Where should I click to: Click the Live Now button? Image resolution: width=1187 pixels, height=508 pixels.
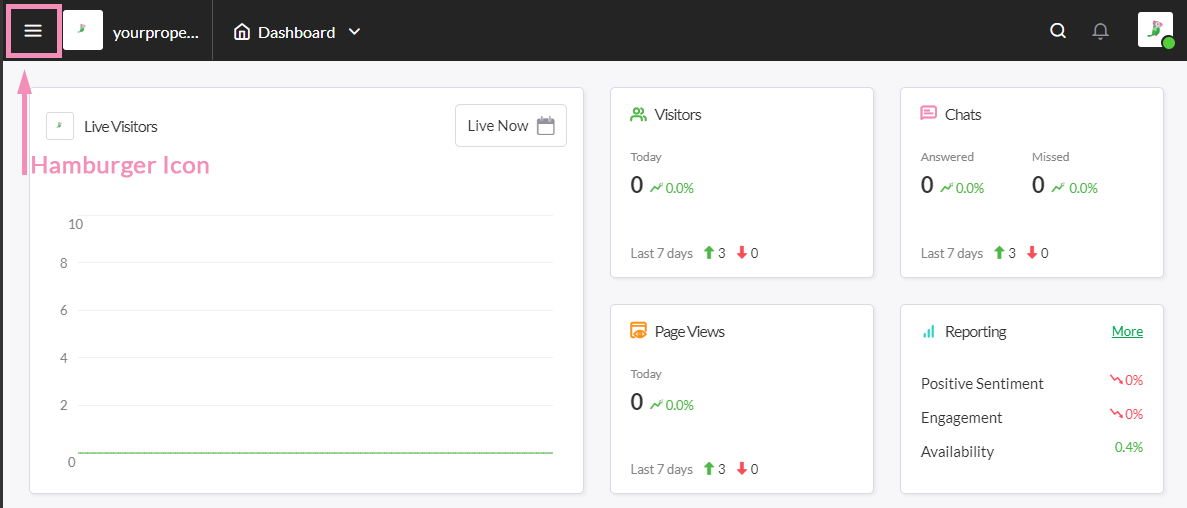tap(511, 126)
